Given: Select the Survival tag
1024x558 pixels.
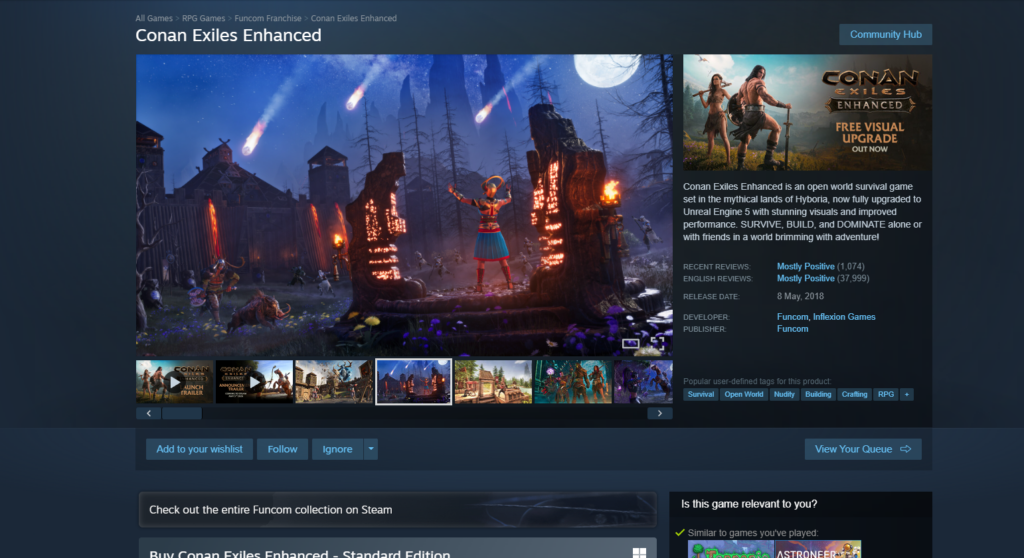Looking at the screenshot, I should [x=701, y=395].
